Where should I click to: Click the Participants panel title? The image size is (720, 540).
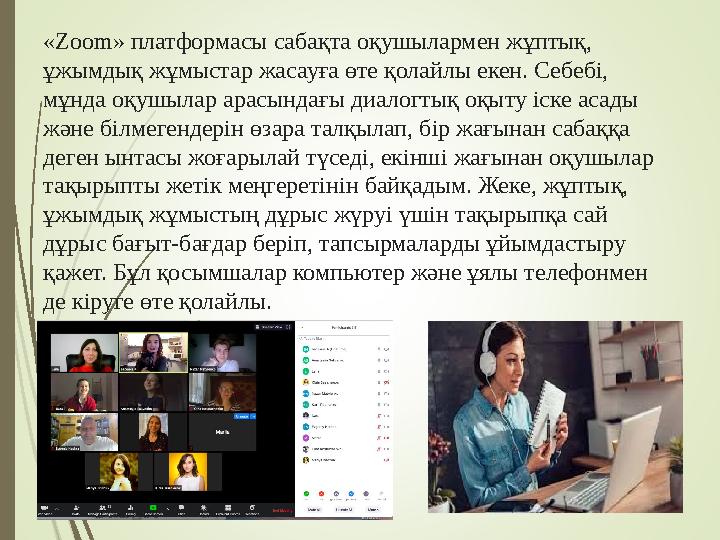[x=344, y=327]
